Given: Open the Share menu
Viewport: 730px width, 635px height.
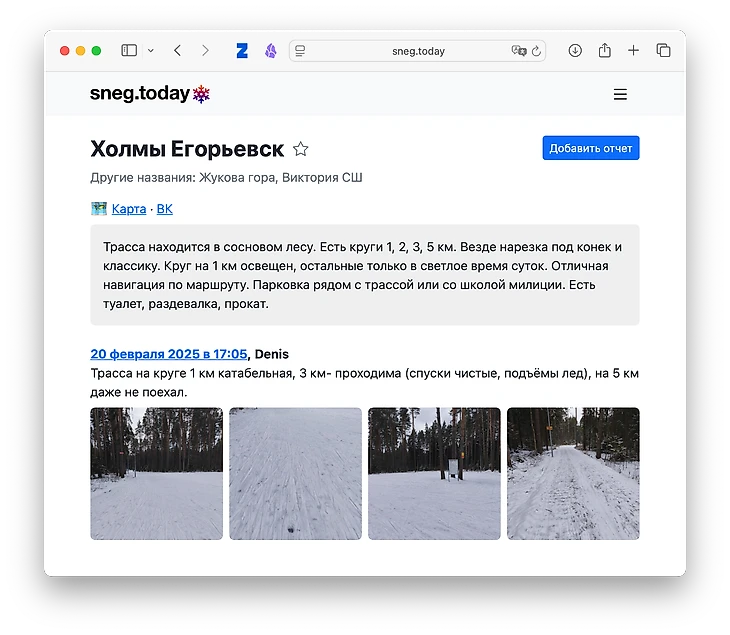Looking at the screenshot, I should [604, 51].
